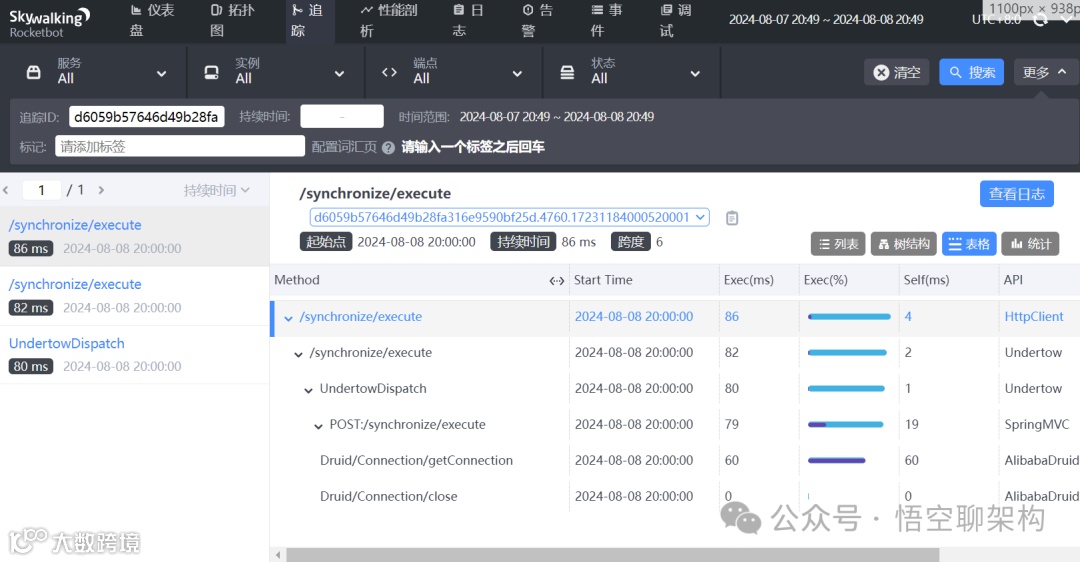The image size is (1080, 562).
Task: Click the horizontal scrollbar of the table
Action: [x=612, y=555]
